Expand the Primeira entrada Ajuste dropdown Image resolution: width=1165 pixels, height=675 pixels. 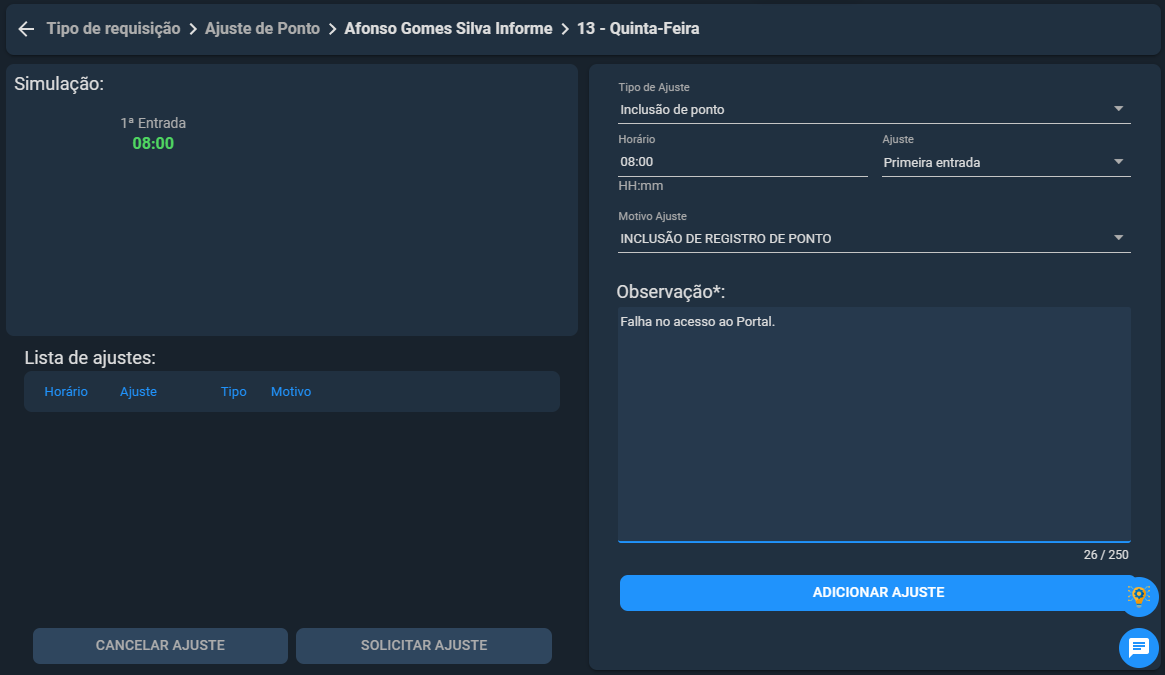(x=1006, y=162)
